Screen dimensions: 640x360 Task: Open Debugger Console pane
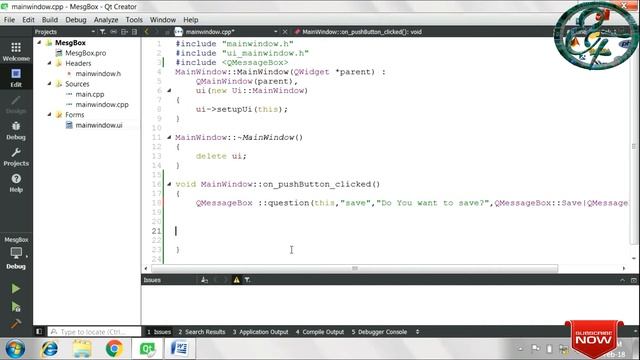(x=379, y=332)
